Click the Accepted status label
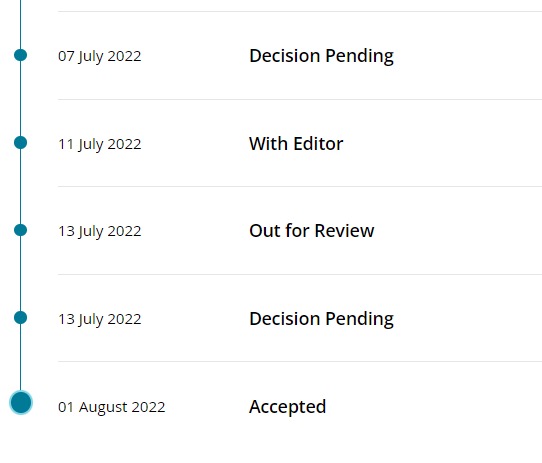Viewport: 542px width, 463px height. click(x=287, y=407)
